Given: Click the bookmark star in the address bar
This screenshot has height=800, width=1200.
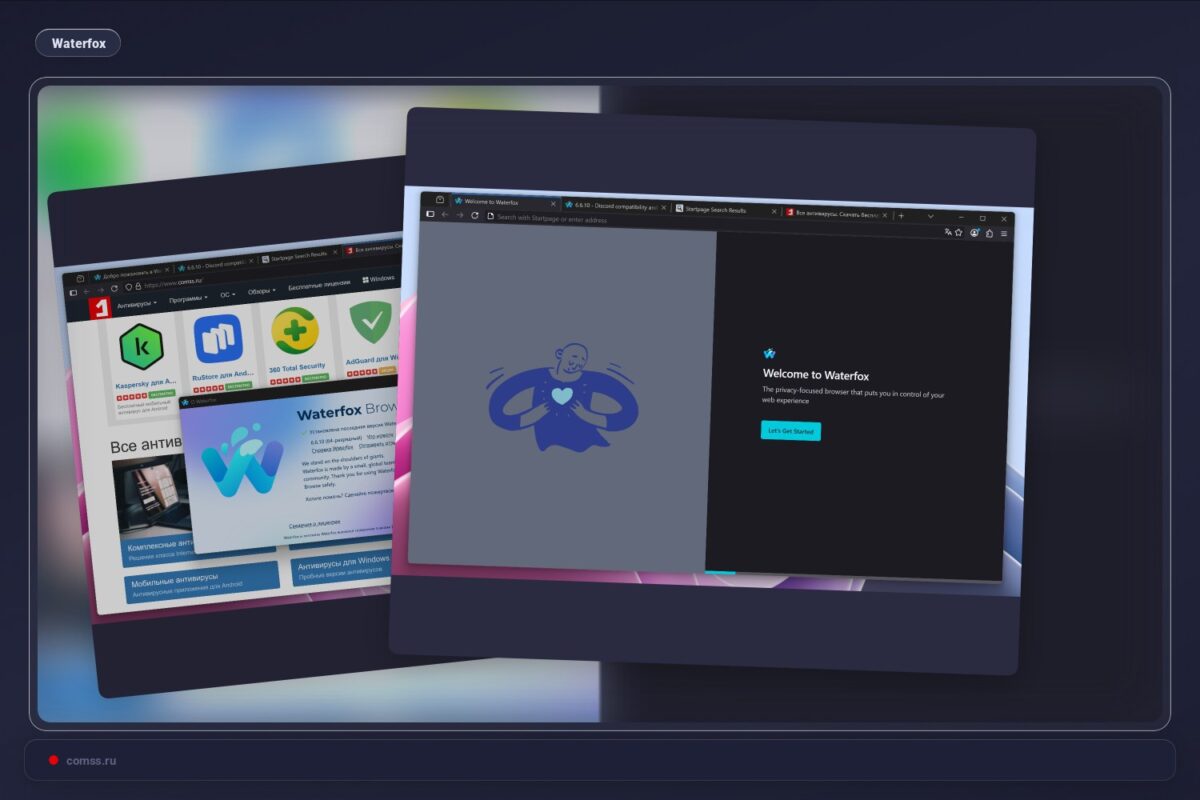Looking at the screenshot, I should pos(958,231).
